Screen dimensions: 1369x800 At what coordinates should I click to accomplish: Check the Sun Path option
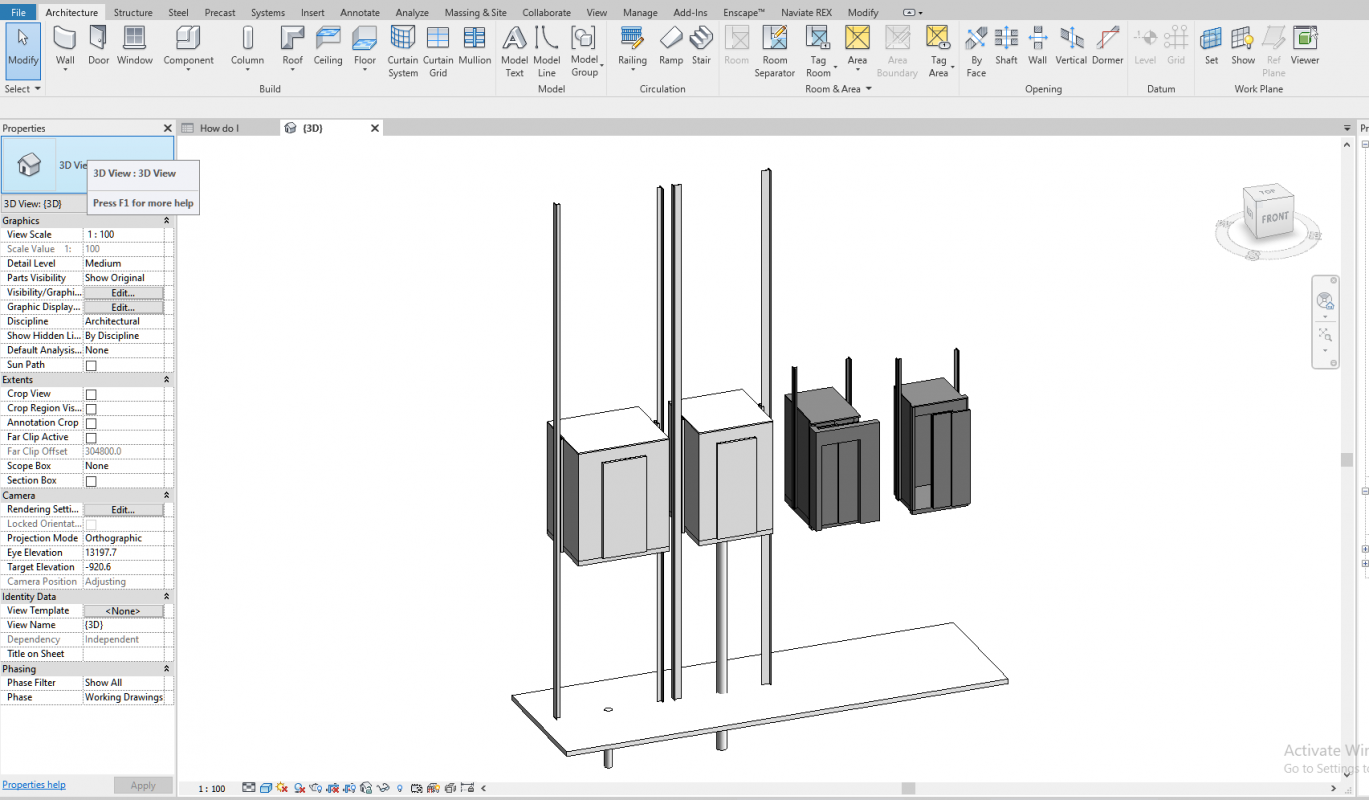(91, 366)
